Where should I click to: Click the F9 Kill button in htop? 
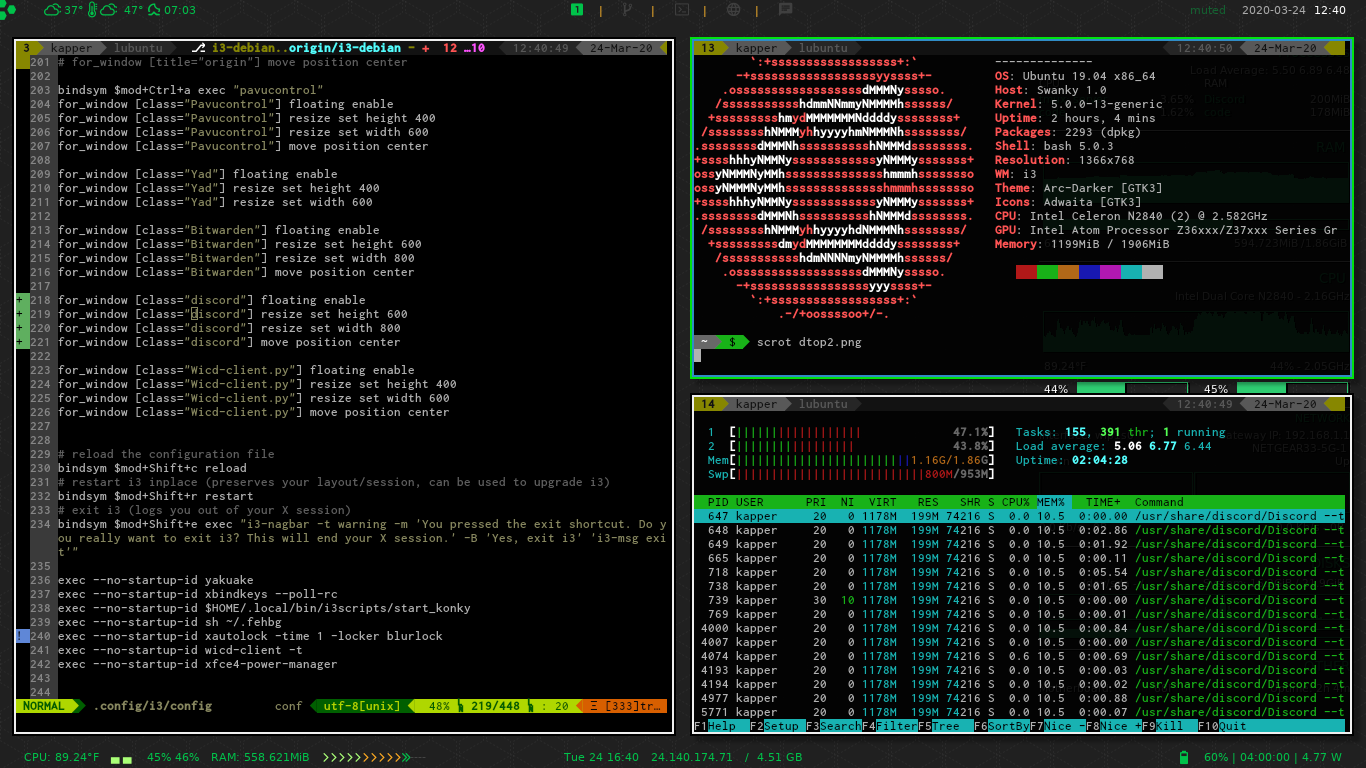pos(1168,726)
